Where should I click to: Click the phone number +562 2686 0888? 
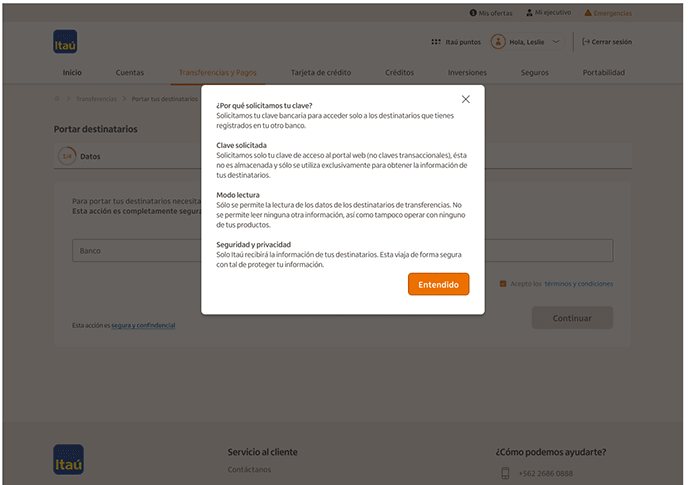(x=546, y=473)
